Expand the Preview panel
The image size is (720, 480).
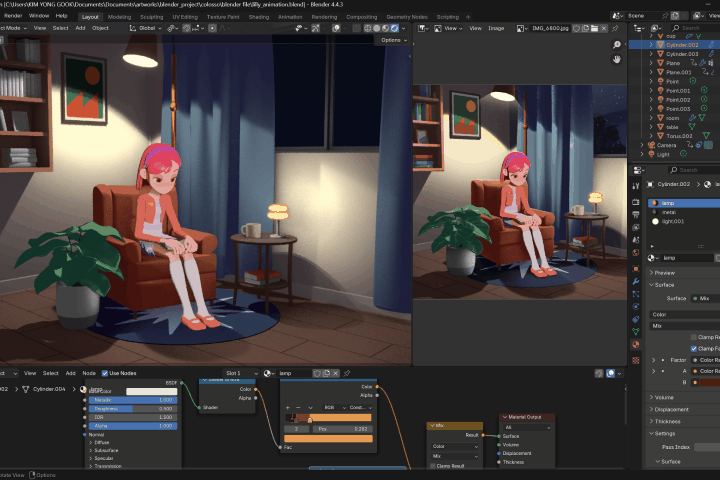[662, 273]
